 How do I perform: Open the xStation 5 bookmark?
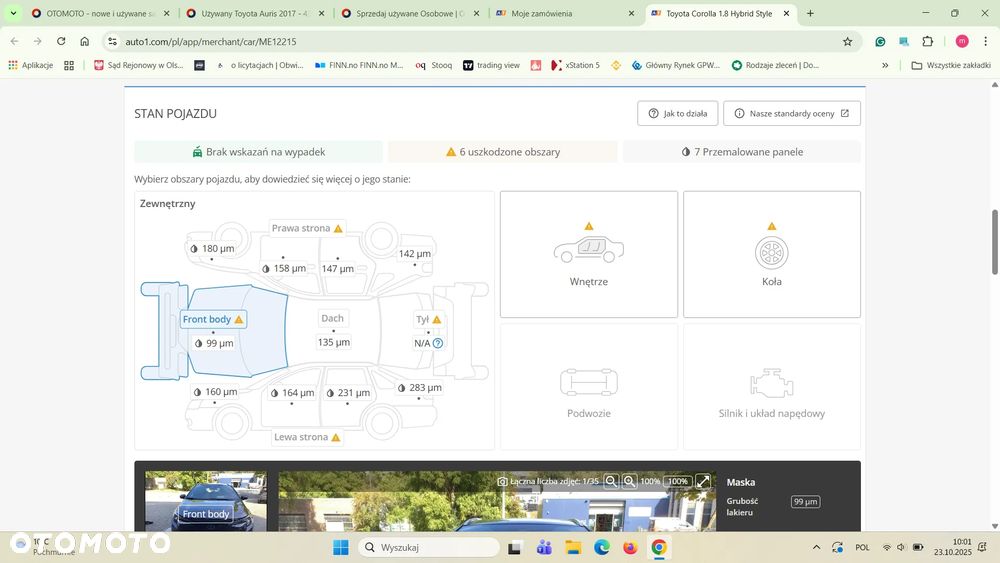click(x=575, y=65)
